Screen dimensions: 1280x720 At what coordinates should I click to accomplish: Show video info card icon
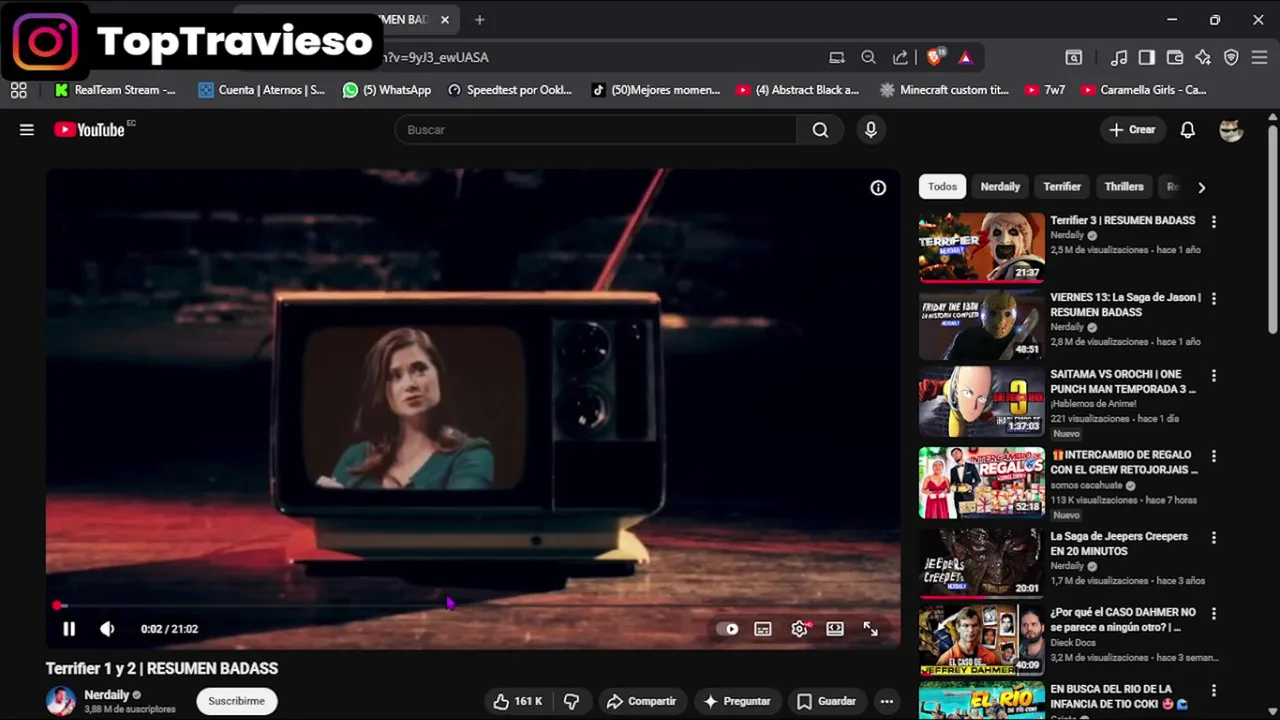(x=878, y=188)
